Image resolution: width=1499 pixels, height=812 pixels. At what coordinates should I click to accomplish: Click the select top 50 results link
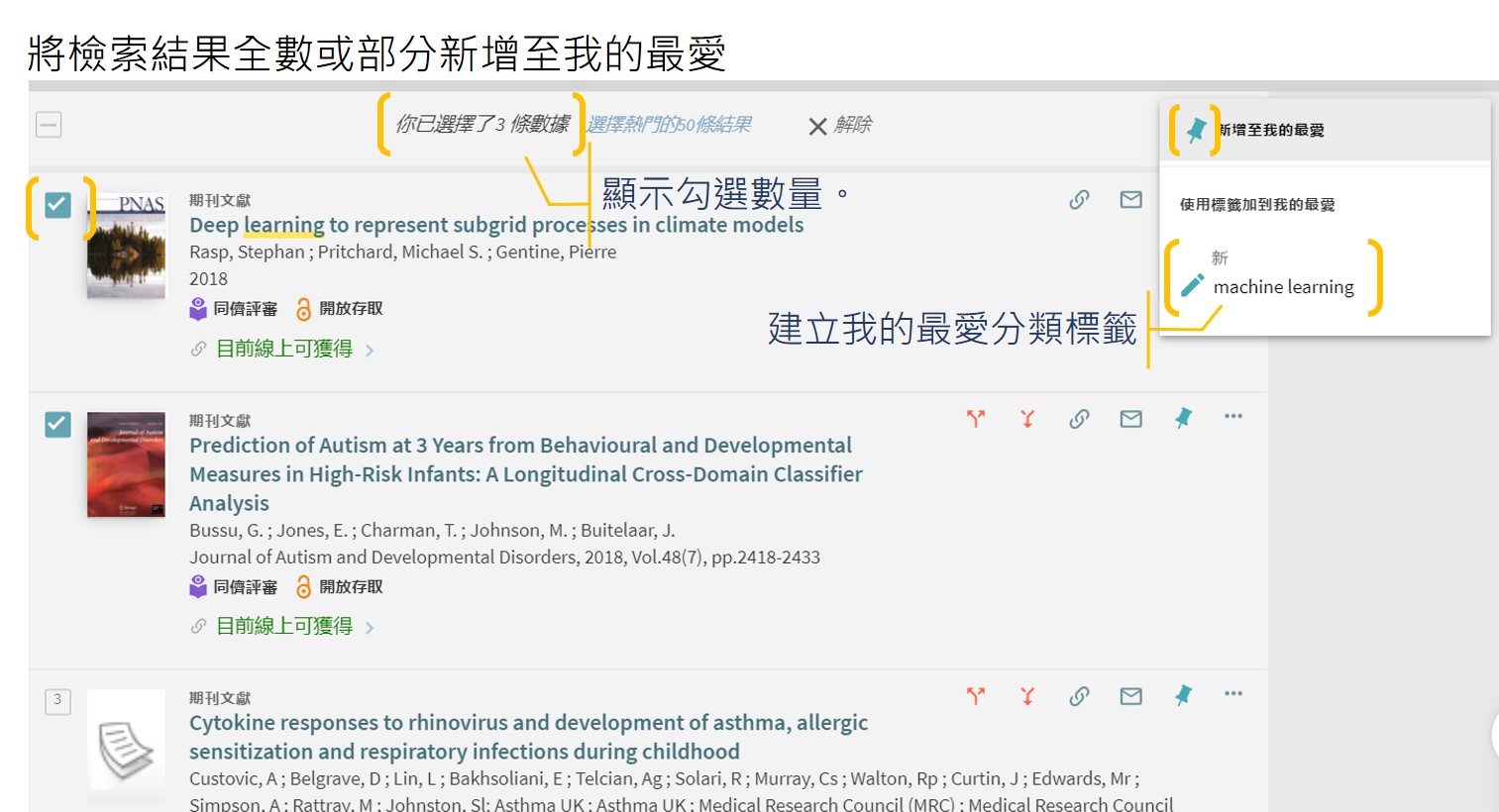coord(669,125)
